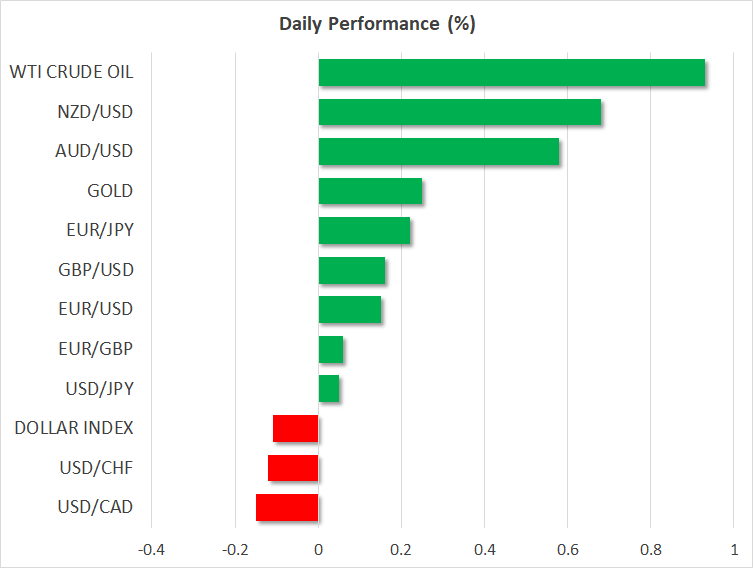This screenshot has width=753, height=568.
Task: Select the EUR/JPY green bar
Action: click(x=364, y=231)
